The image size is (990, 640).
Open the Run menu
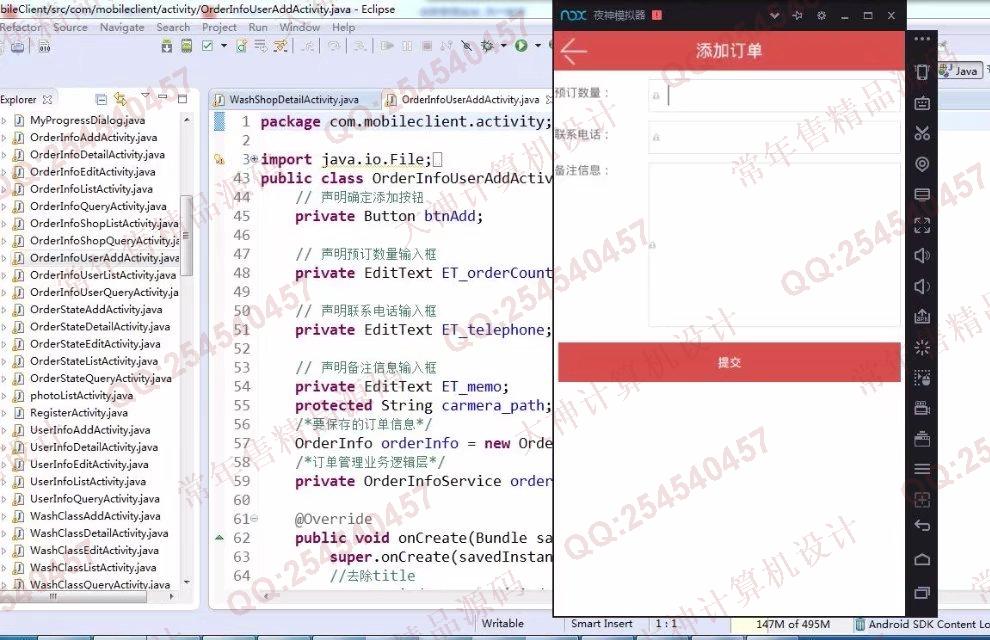[258, 27]
